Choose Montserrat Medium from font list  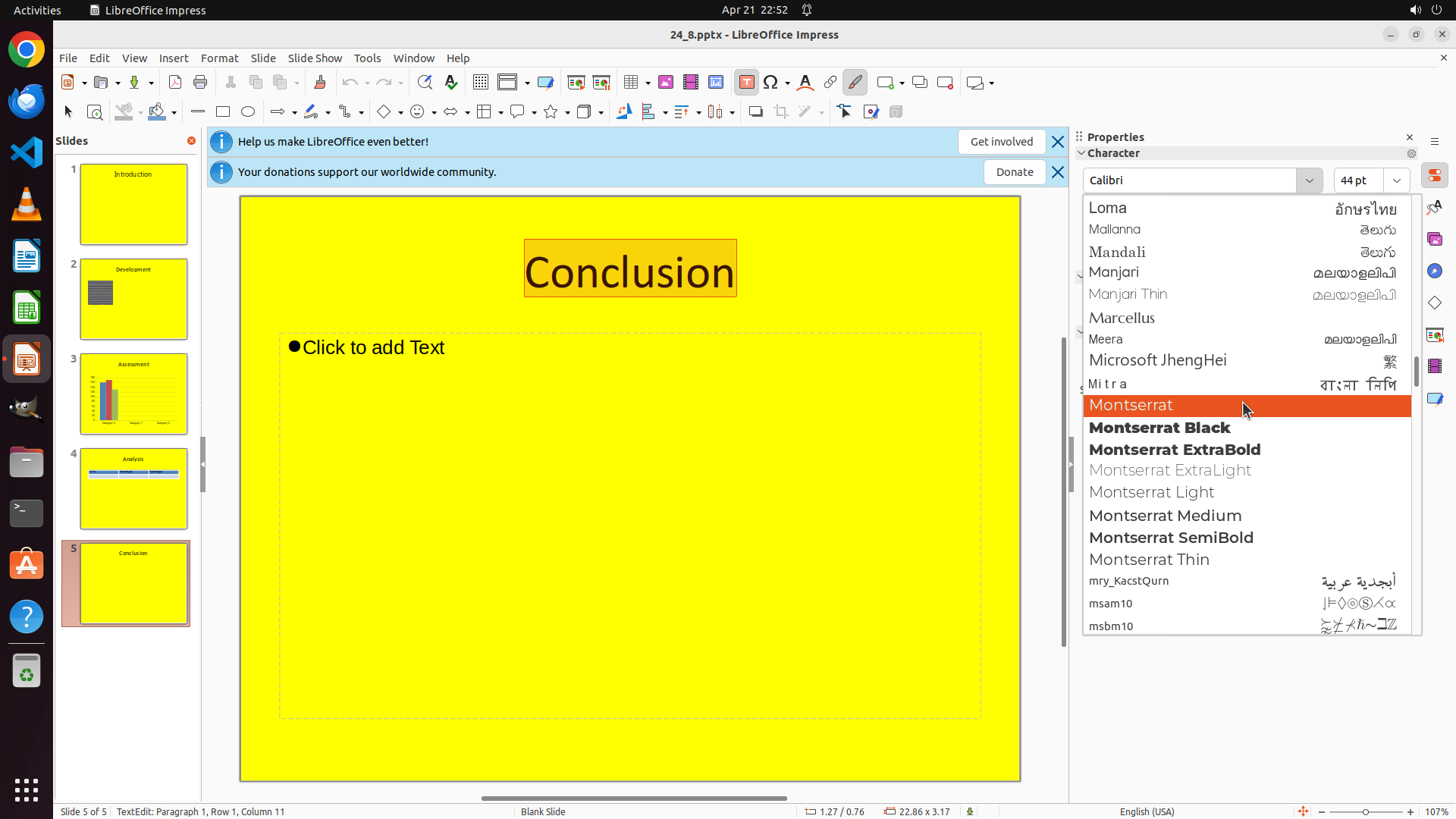coord(1165,516)
